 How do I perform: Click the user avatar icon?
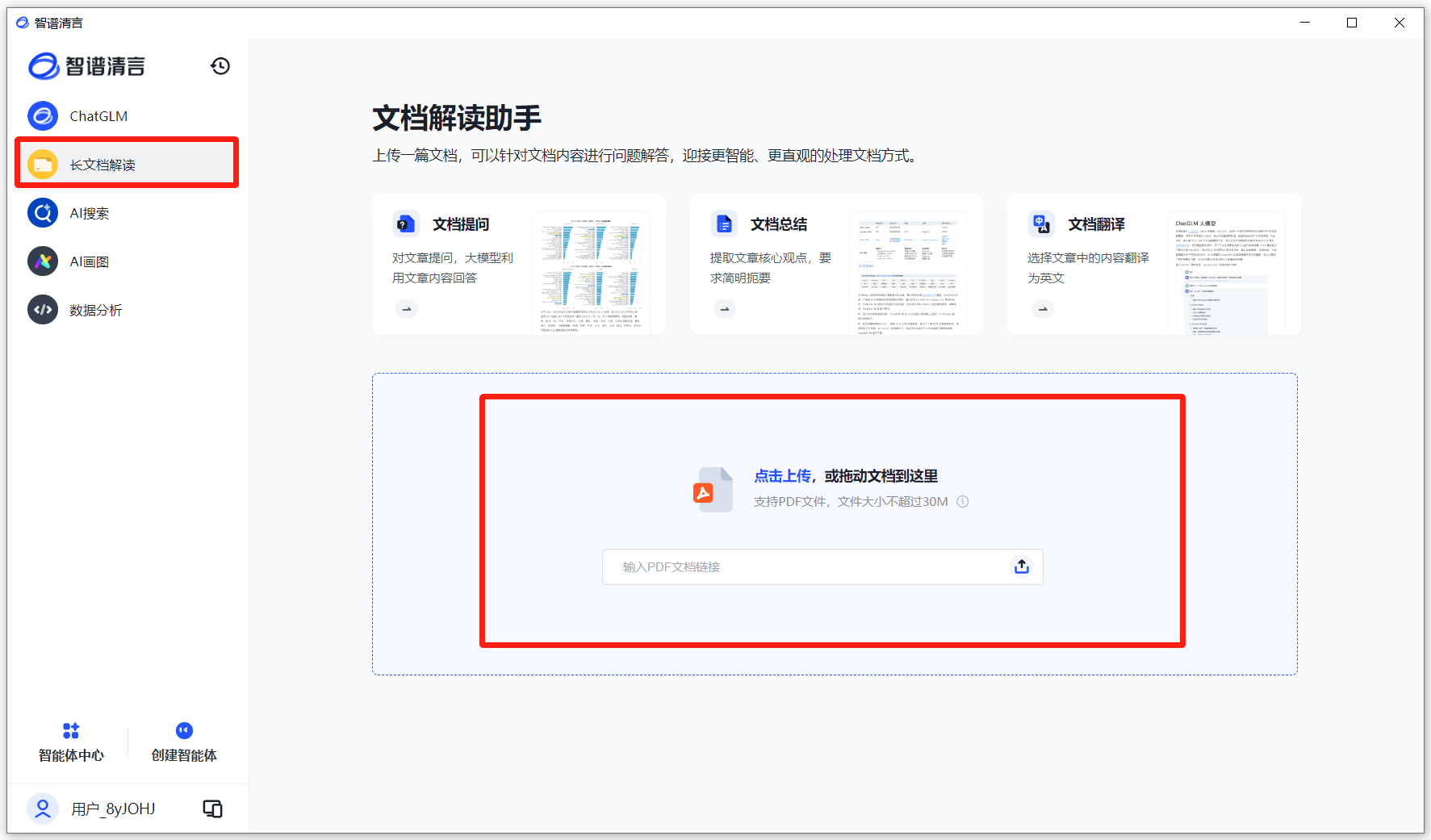(43, 809)
